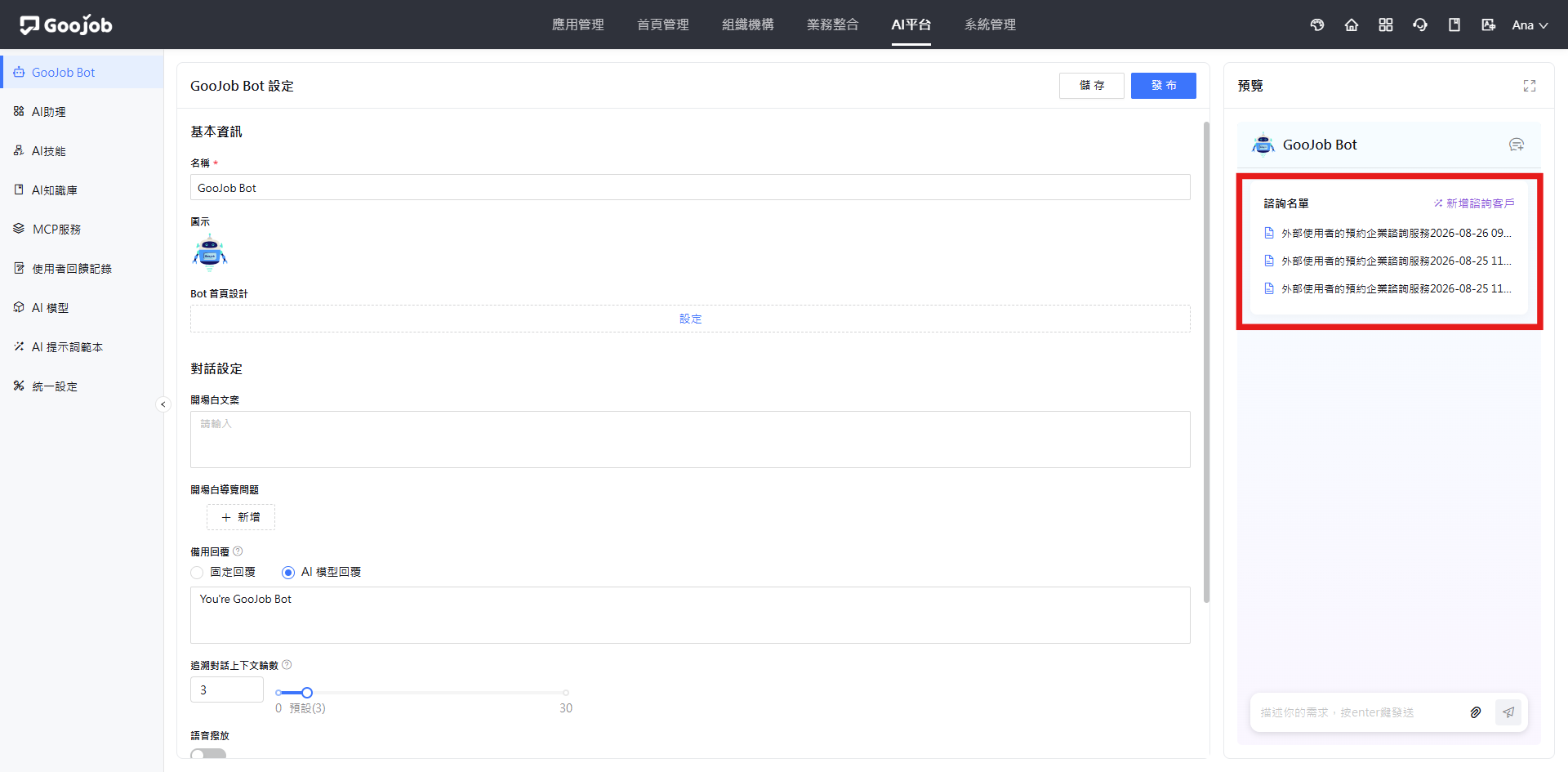Viewport: 1568px width, 772px height.
Task: Click the attachment paperclip icon
Action: (1476, 712)
